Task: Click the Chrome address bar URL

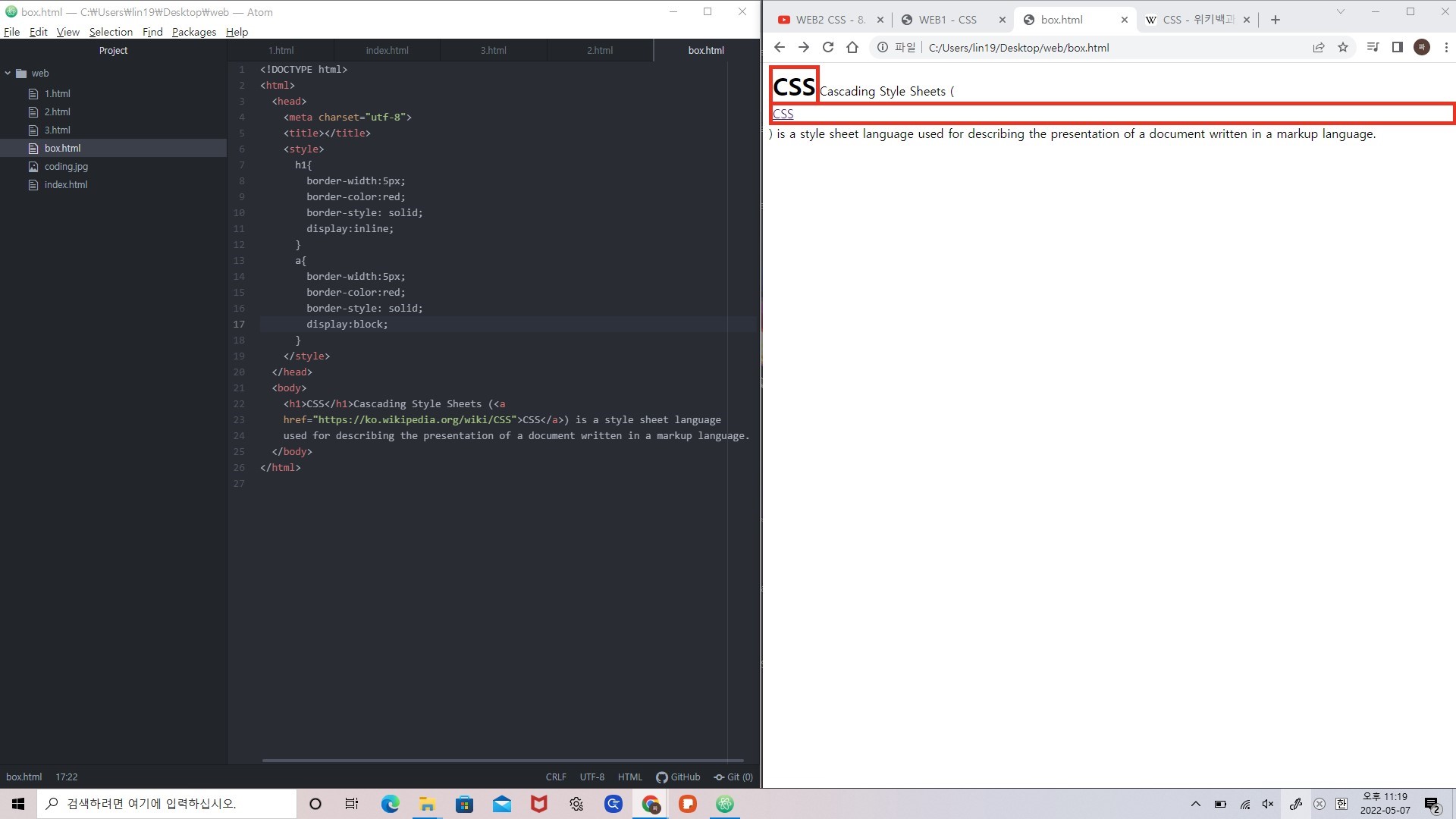Action: click(1018, 47)
